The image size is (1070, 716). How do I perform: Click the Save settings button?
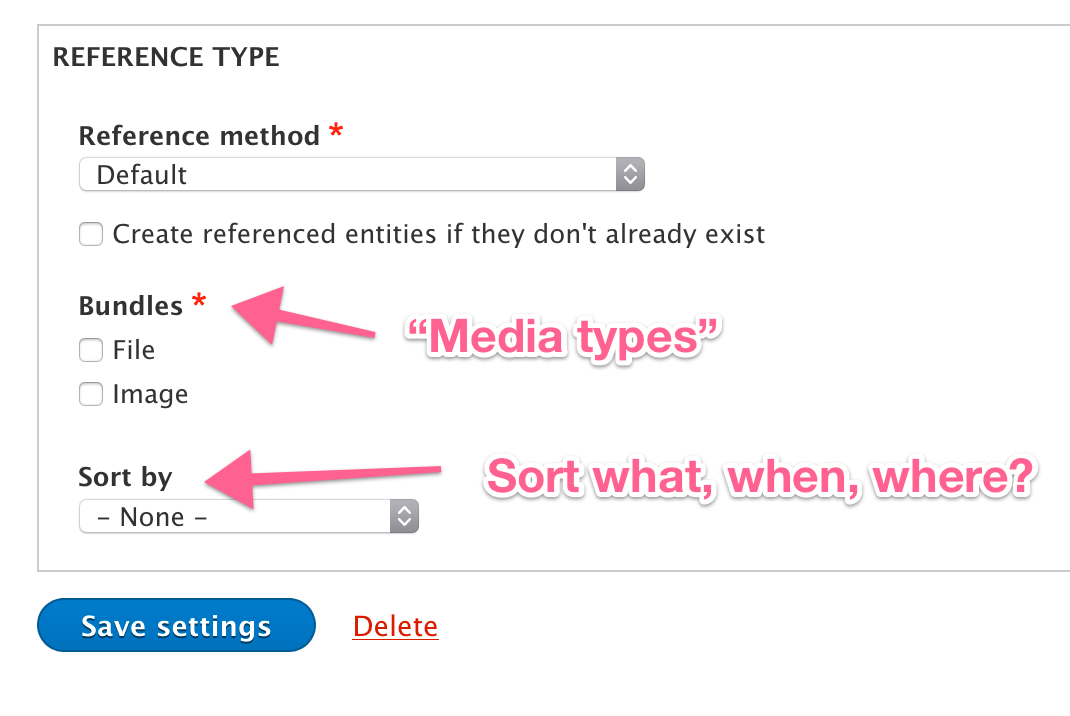[x=177, y=625]
